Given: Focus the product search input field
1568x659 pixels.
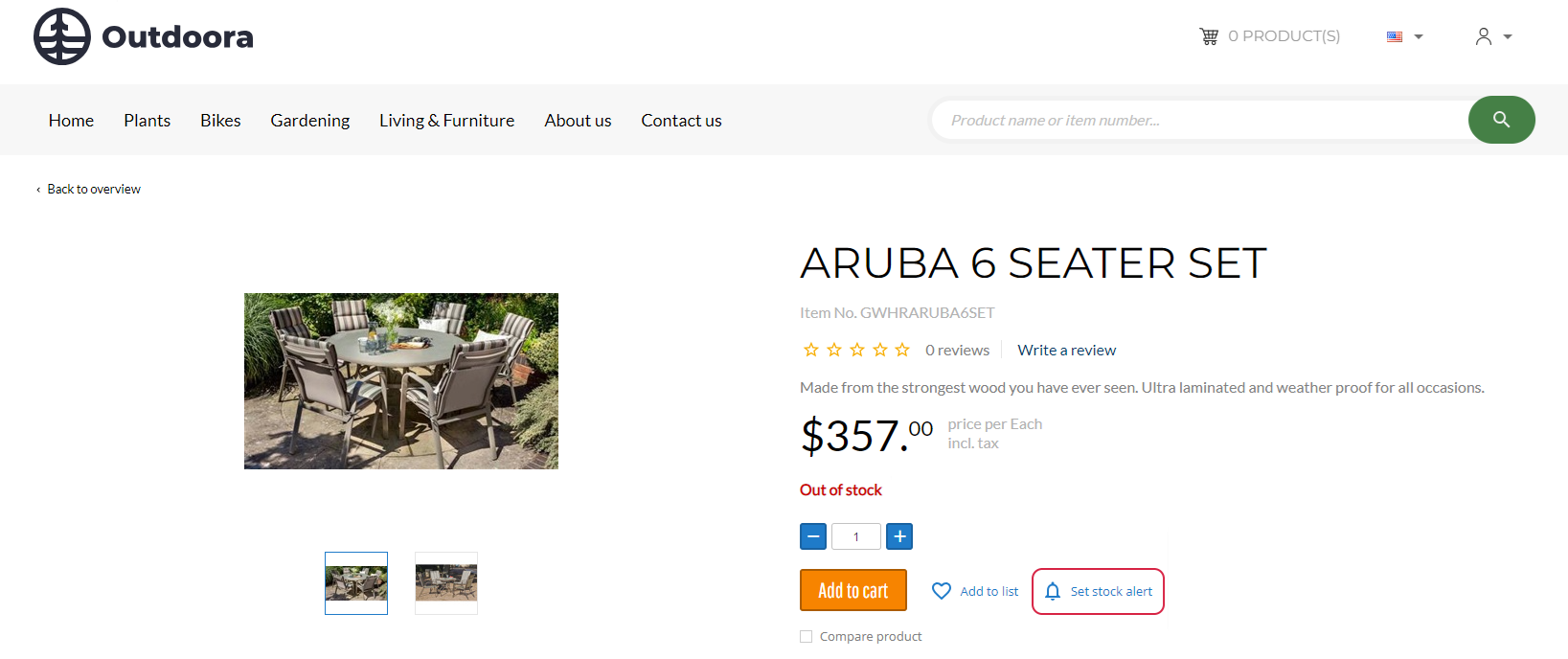Looking at the screenshot, I should click(1200, 120).
